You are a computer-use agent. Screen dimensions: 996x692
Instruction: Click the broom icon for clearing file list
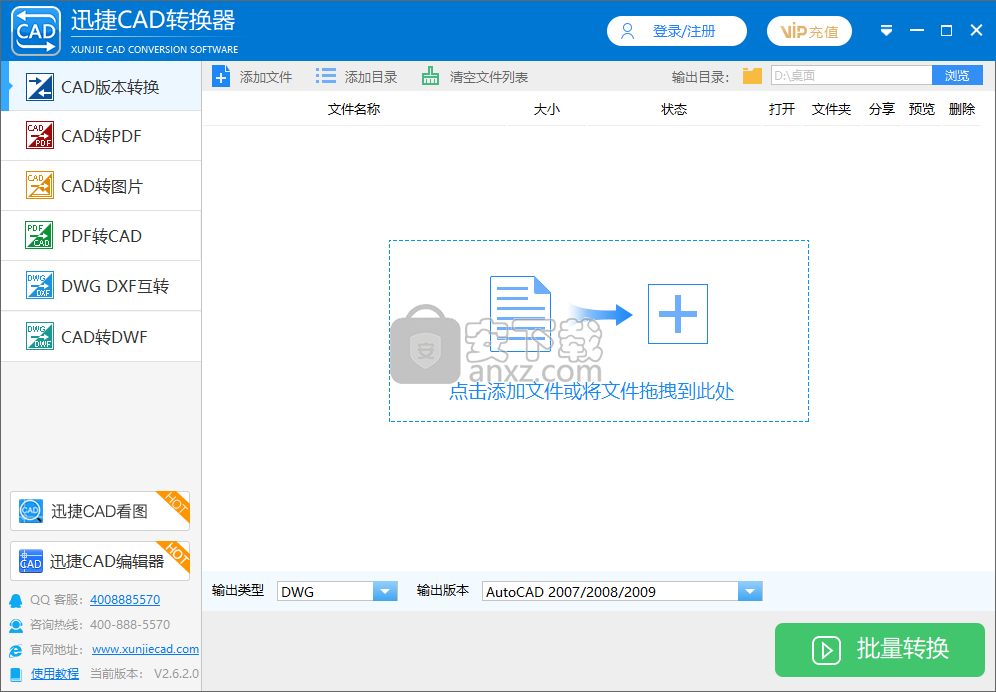[430, 77]
